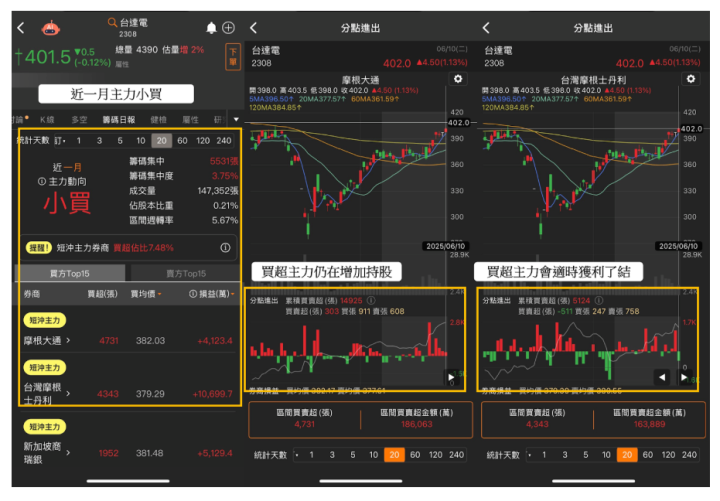Open the 健檢 tab
Screen dimensions: 720x501
[x=158, y=120]
